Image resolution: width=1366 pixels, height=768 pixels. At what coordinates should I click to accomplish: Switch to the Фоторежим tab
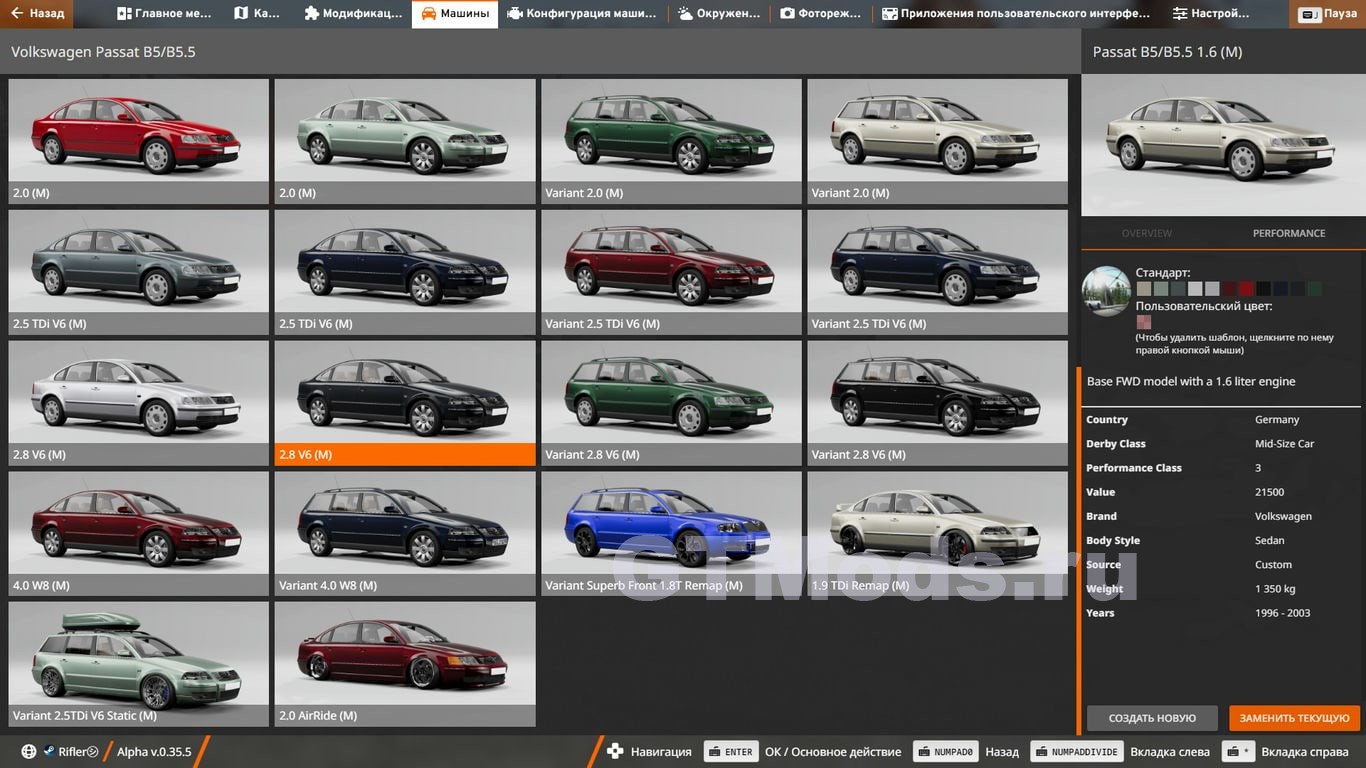822,14
